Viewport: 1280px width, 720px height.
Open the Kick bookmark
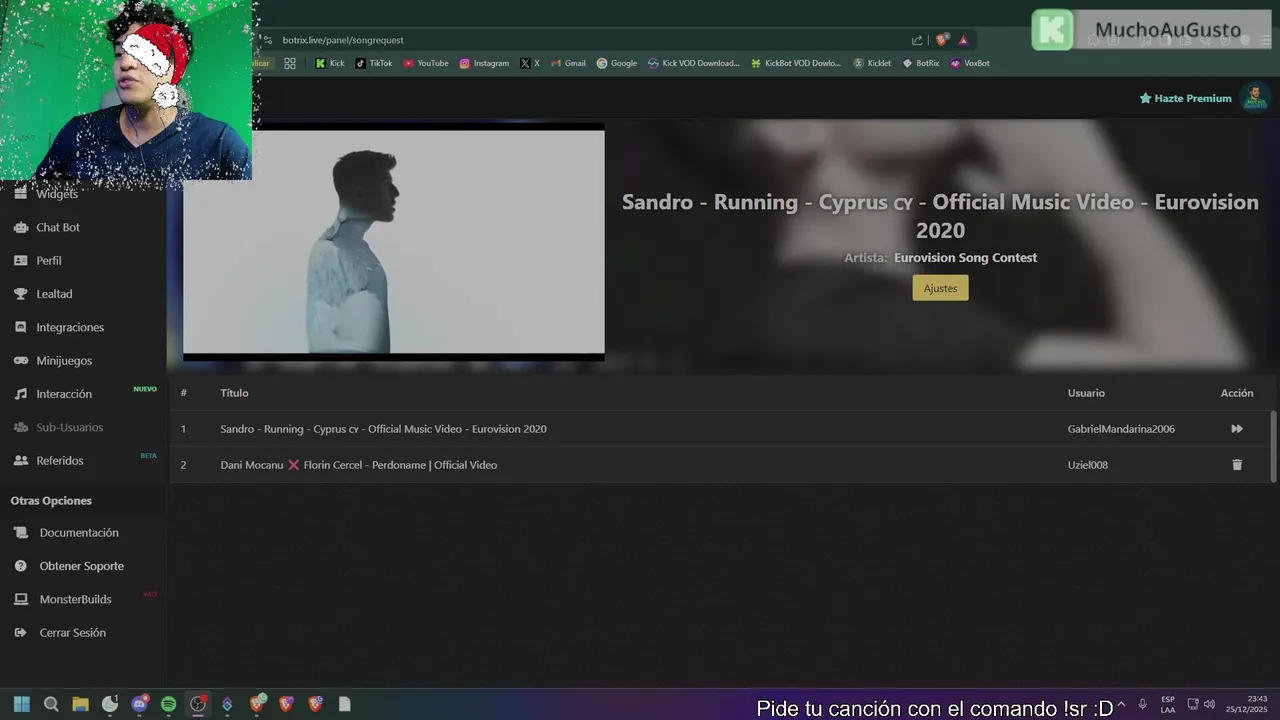[x=330, y=63]
